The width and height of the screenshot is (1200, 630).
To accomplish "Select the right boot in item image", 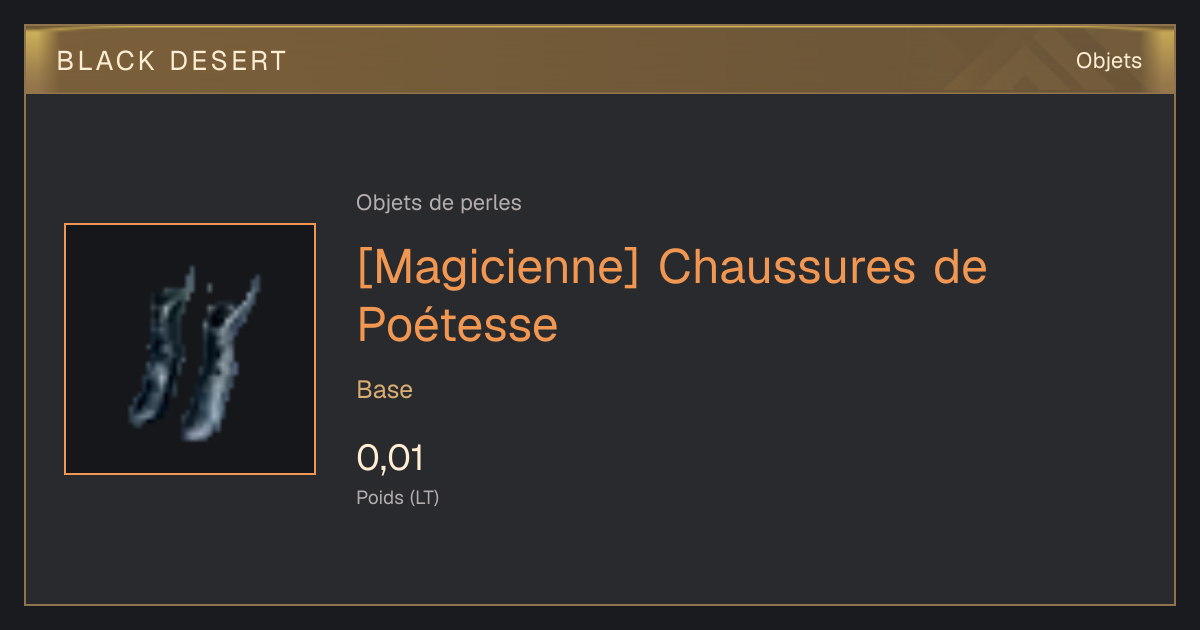I will (x=219, y=358).
